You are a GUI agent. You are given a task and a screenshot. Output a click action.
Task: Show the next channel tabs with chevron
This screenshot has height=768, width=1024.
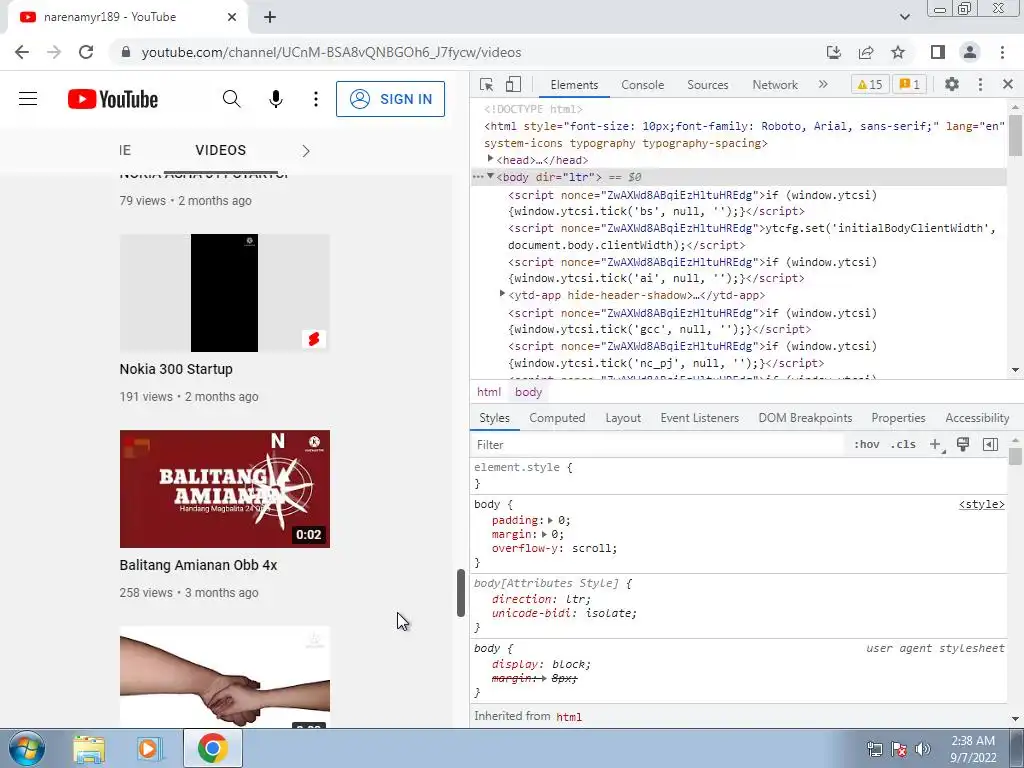306,151
